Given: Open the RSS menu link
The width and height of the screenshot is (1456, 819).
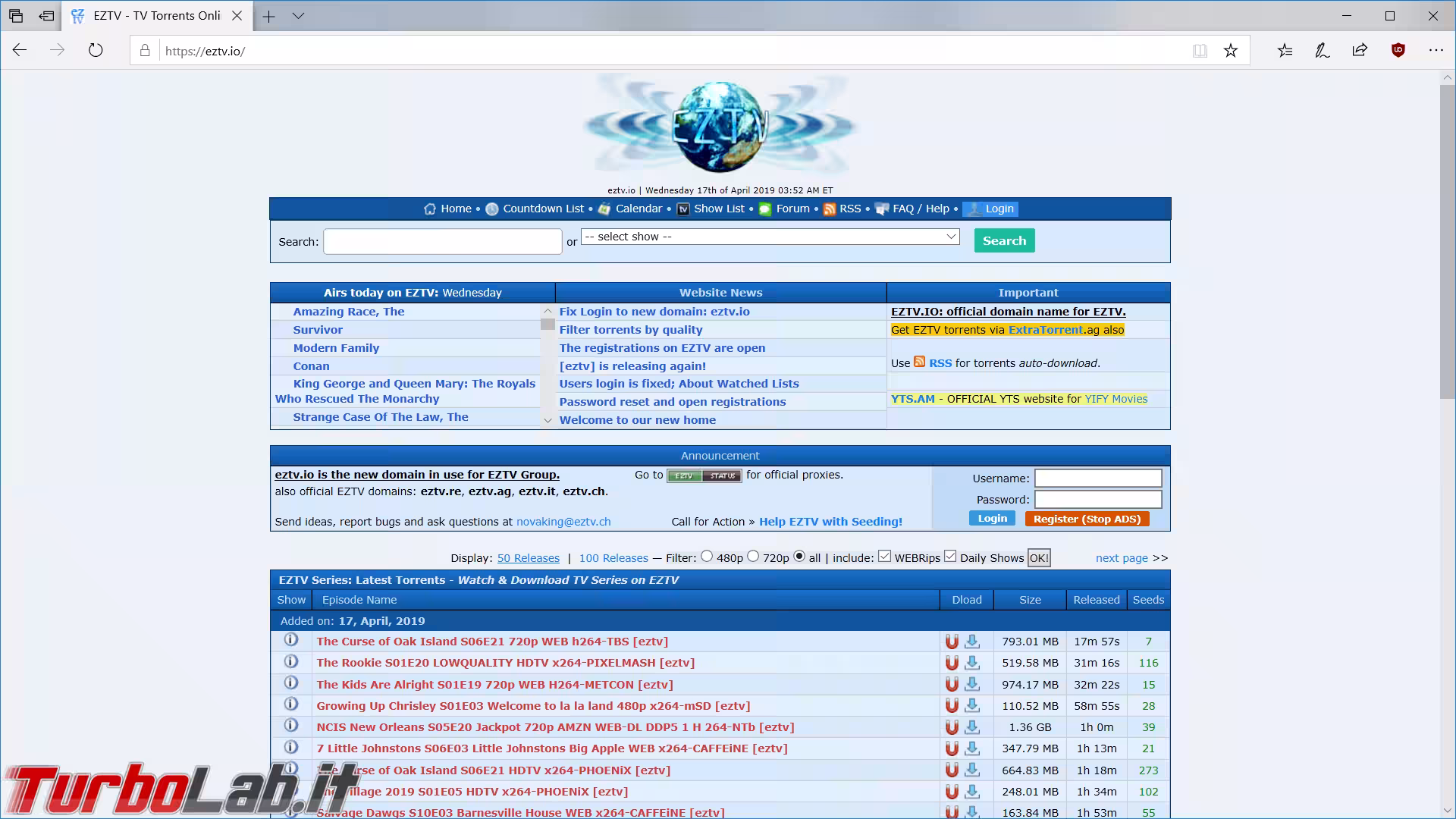Looking at the screenshot, I should point(842,209).
